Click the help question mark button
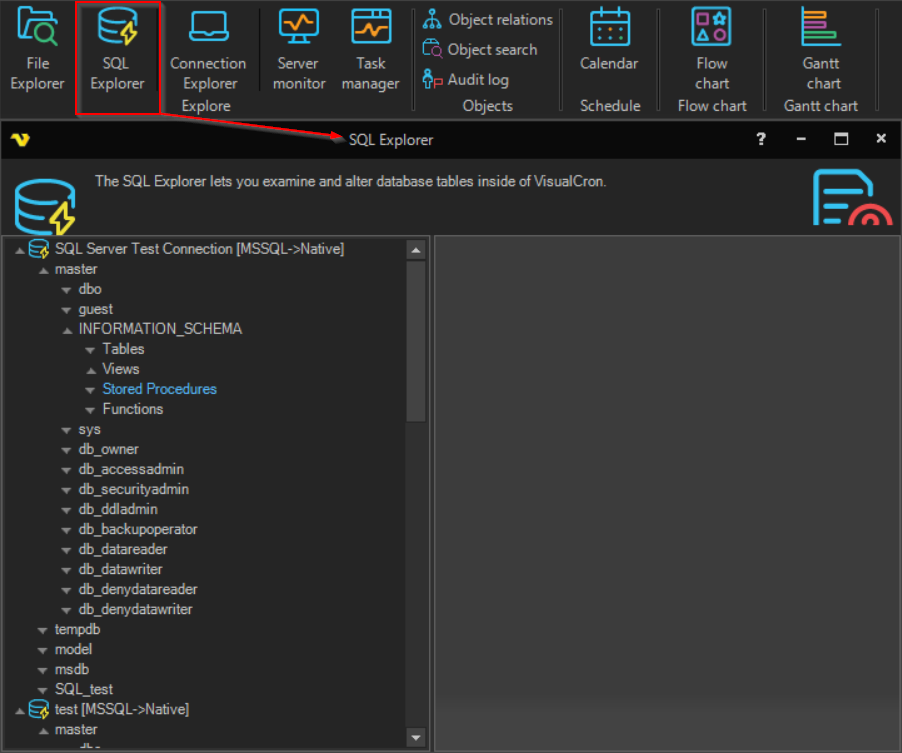 coord(761,139)
